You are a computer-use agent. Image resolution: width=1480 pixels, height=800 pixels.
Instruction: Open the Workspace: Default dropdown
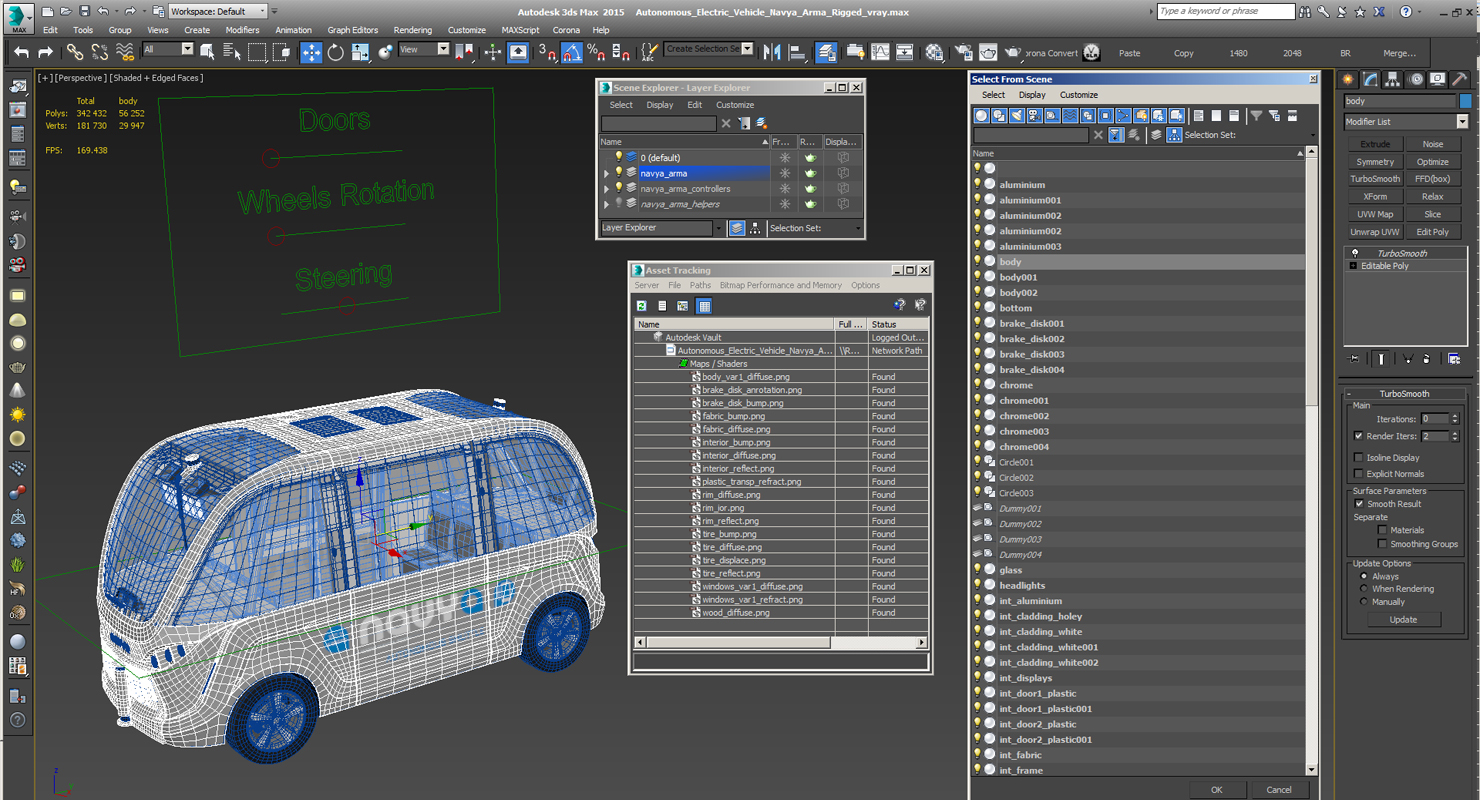(217, 11)
